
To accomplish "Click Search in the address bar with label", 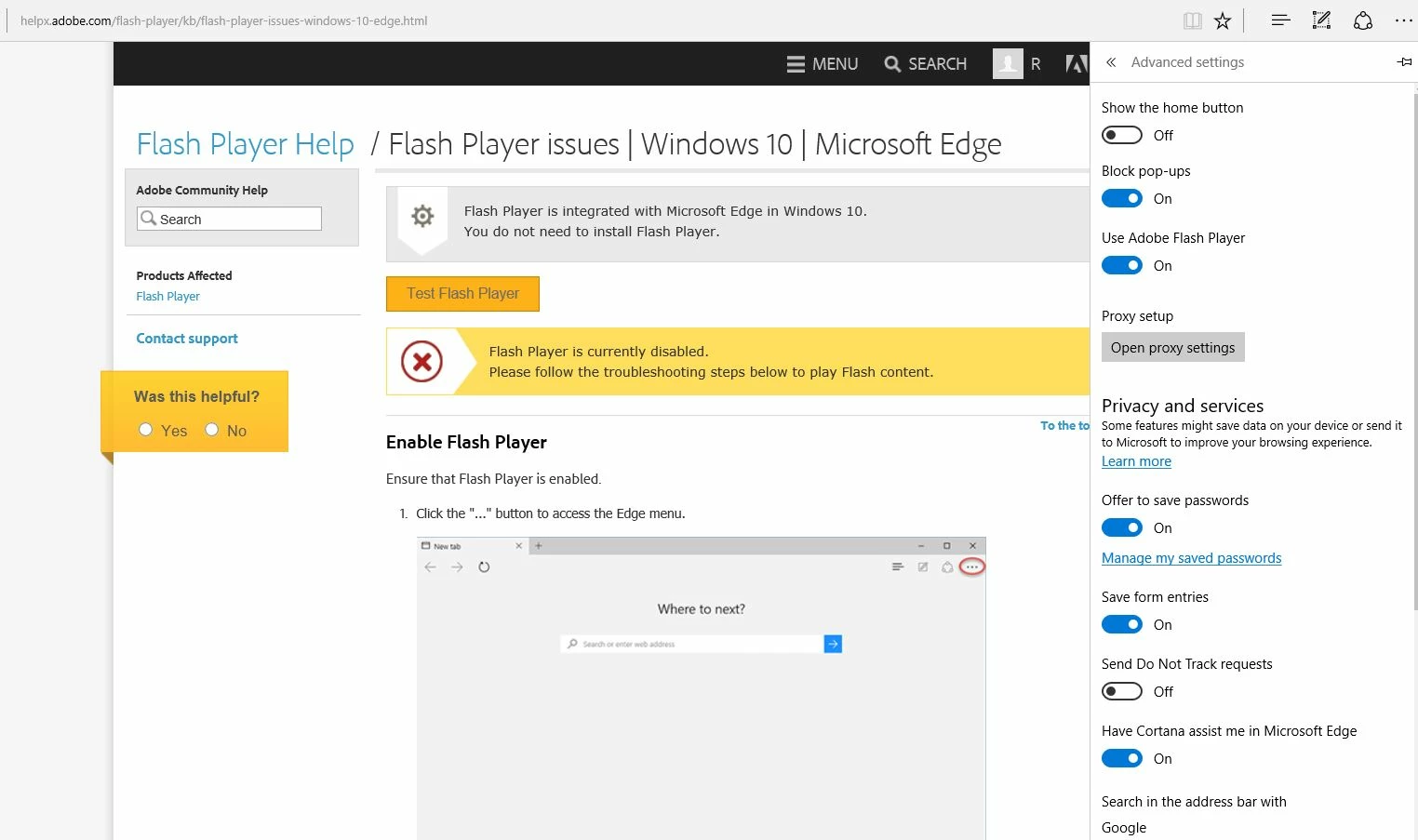I will 1194,802.
